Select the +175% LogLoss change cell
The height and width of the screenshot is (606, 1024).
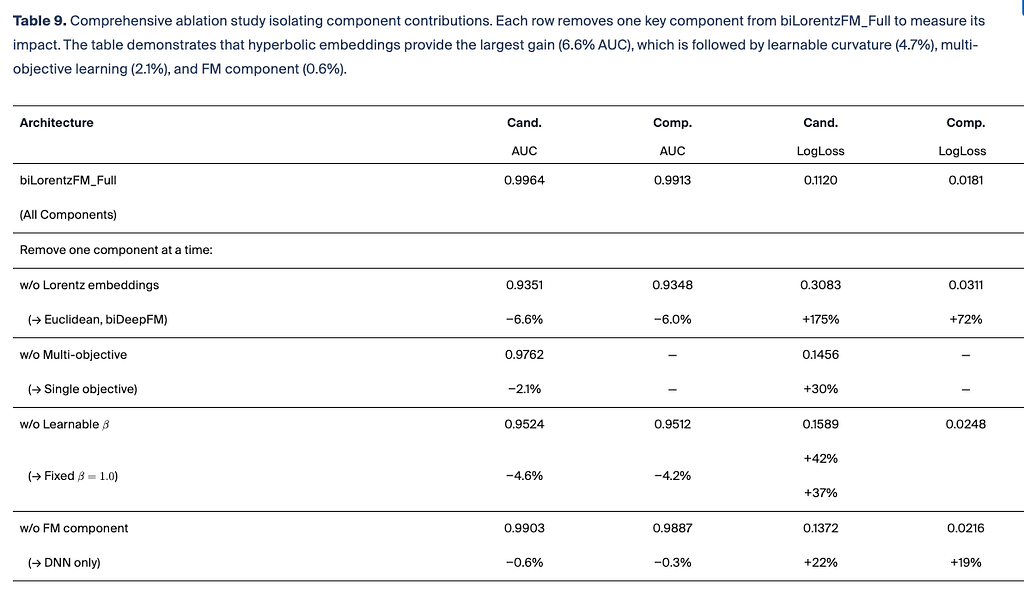[820, 320]
